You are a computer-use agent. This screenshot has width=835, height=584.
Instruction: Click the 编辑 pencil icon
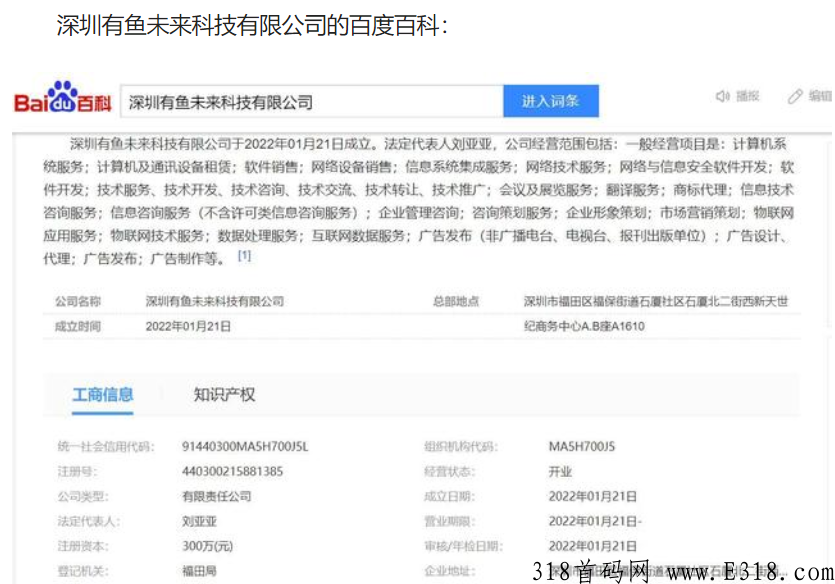[x=795, y=96]
